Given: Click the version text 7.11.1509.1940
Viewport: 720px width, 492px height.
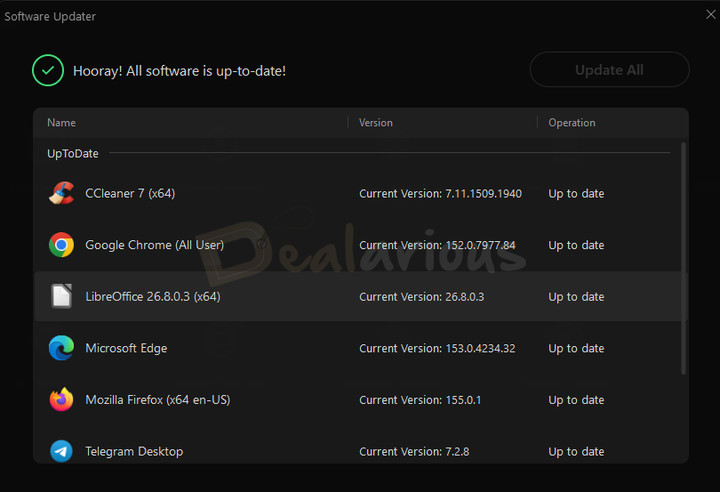Looking at the screenshot, I should tap(484, 193).
